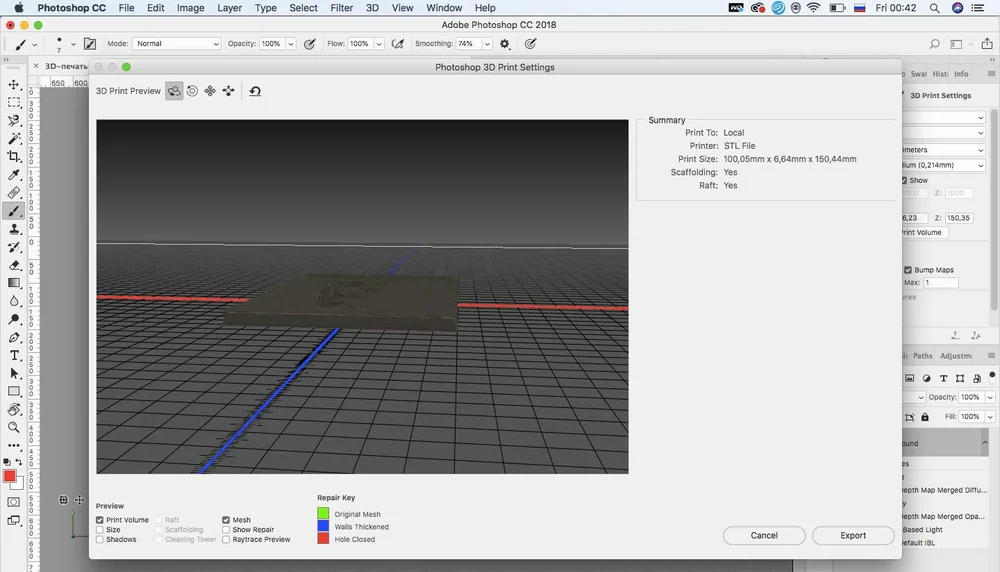Enable the Show Repair checkbox
Viewport: 1000px width, 572px height.
tap(226, 530)
